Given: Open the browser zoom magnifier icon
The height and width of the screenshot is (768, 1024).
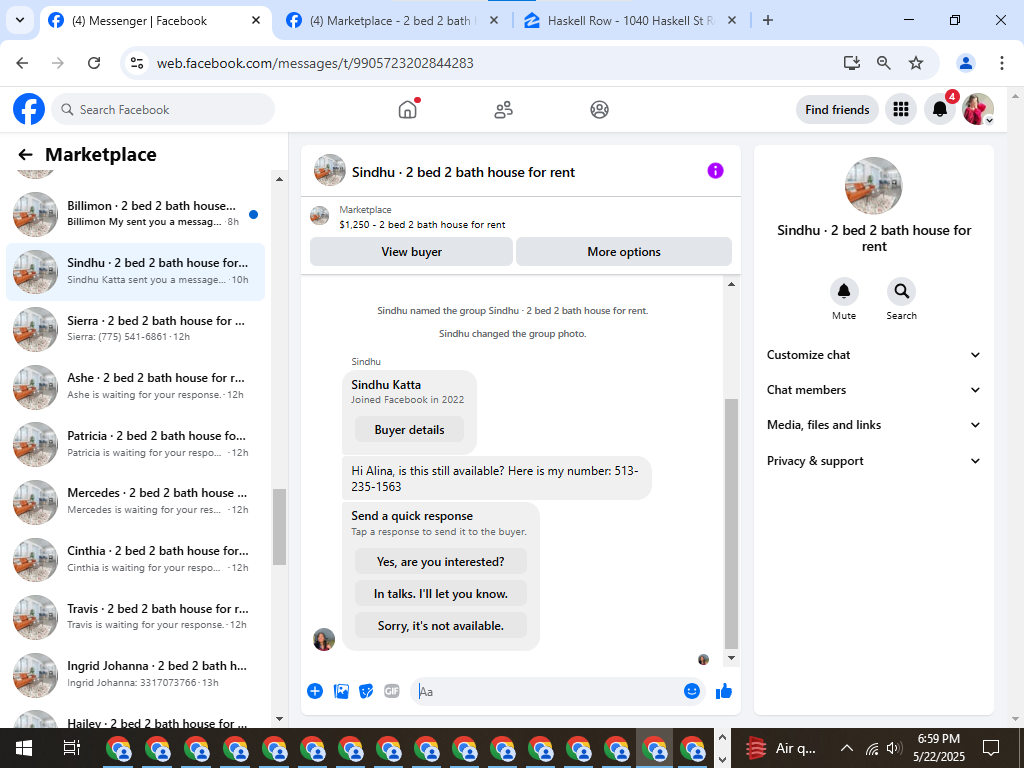Looking at the screenshot, I should 884,63.
